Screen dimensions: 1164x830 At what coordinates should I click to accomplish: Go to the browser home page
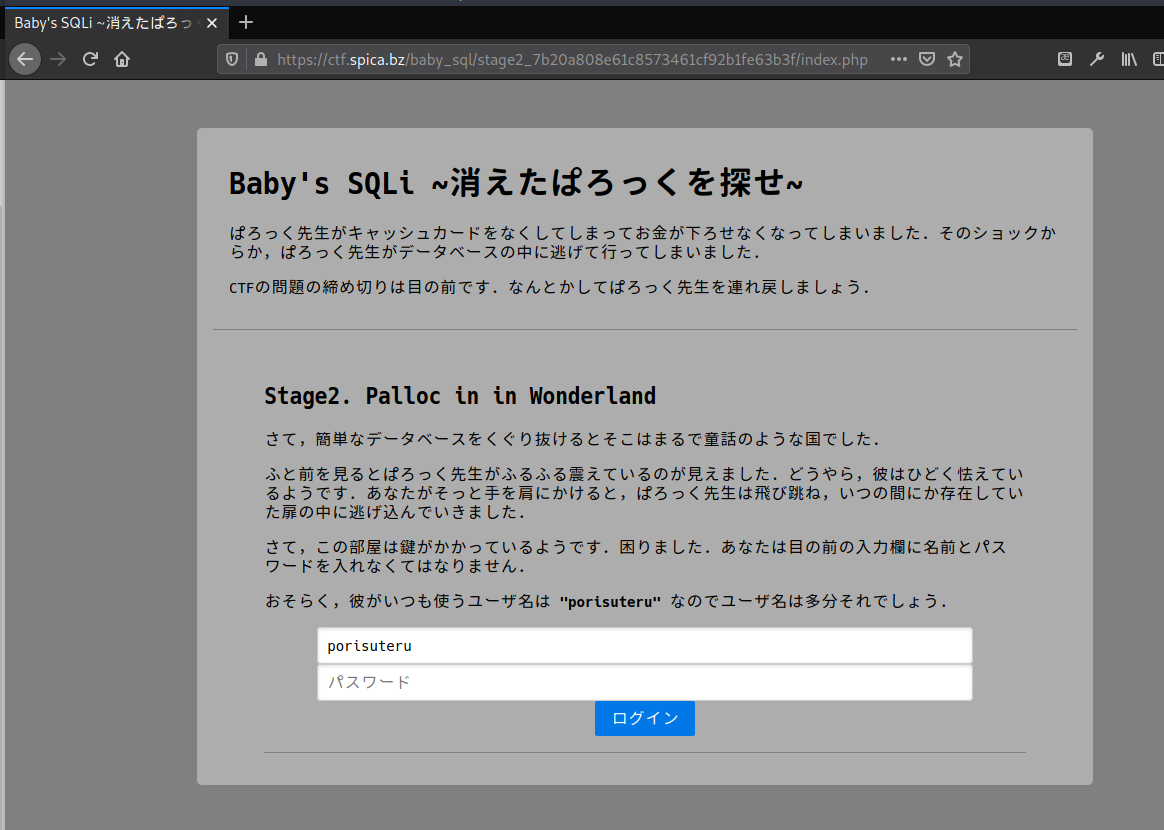122,59
